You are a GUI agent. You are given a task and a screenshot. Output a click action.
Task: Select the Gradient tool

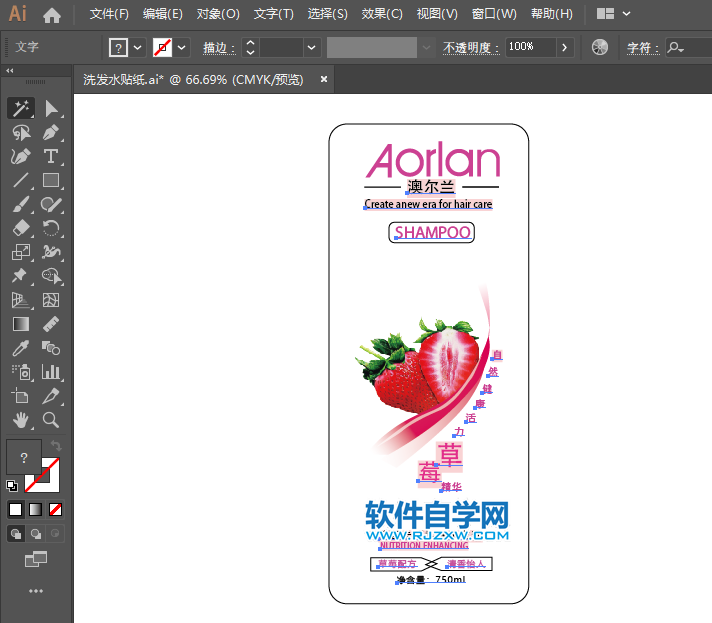(x=20, y=324)
